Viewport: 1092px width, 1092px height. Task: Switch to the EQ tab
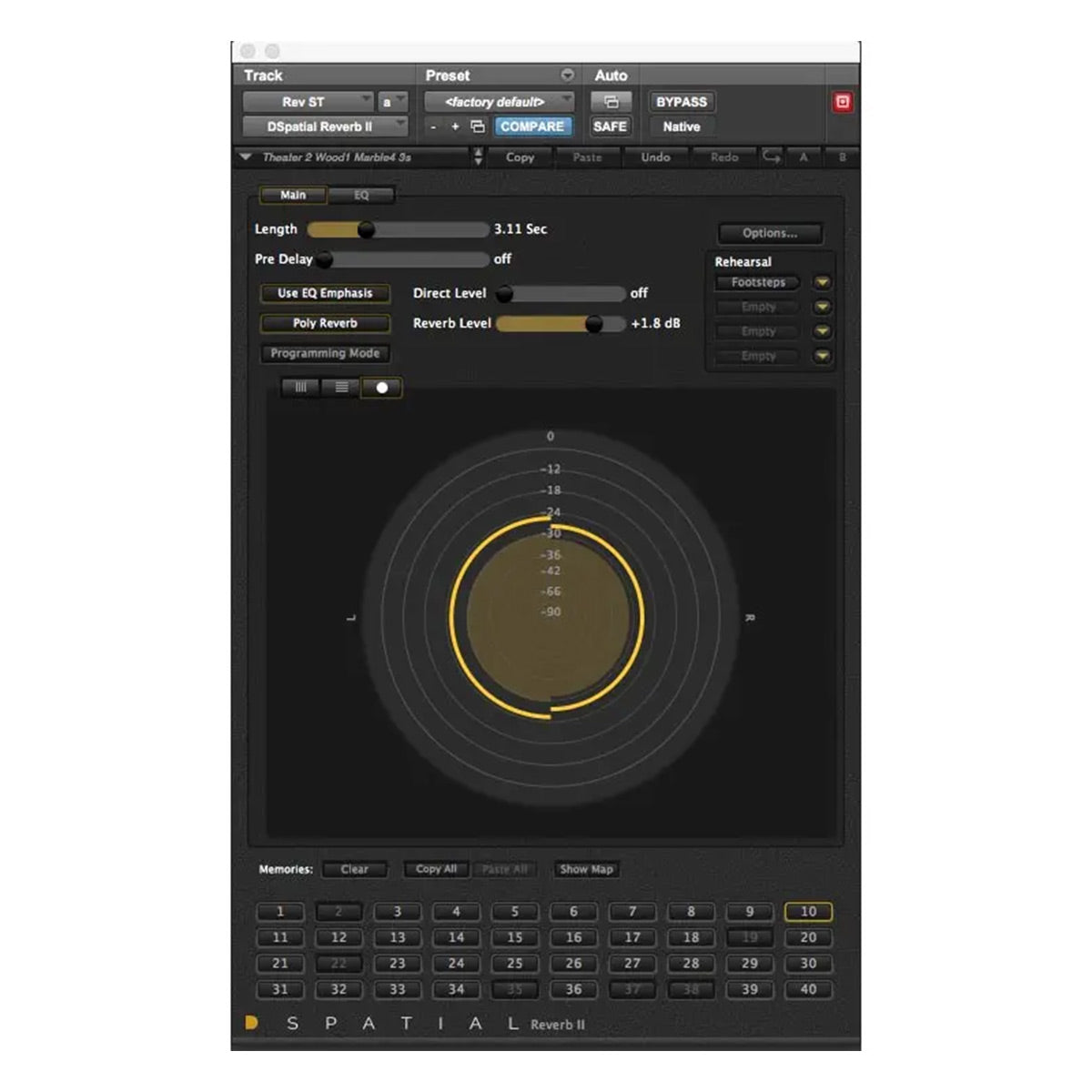coord(361,195)
